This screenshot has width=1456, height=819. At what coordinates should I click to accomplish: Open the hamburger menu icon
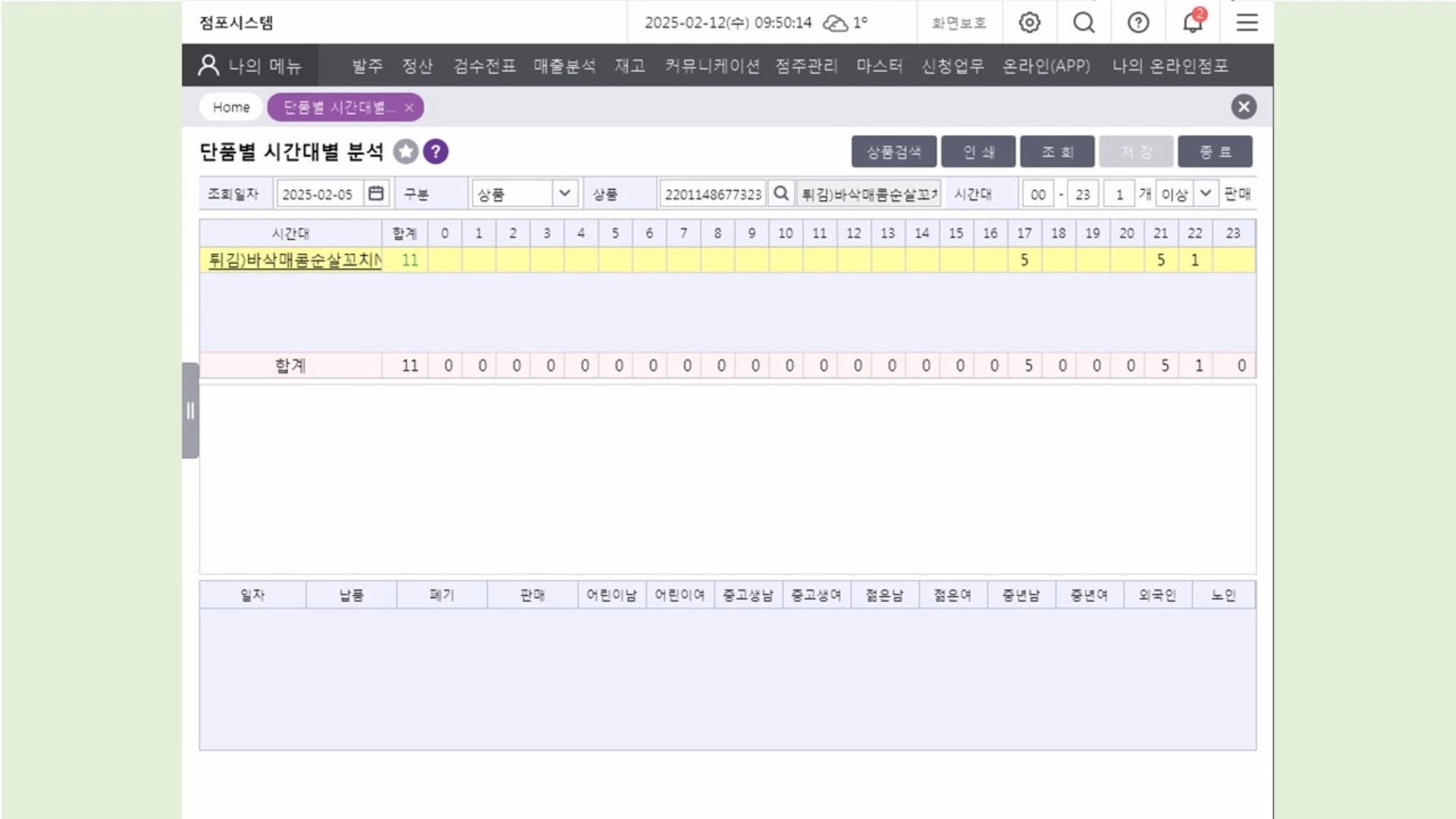point(1247,23)
